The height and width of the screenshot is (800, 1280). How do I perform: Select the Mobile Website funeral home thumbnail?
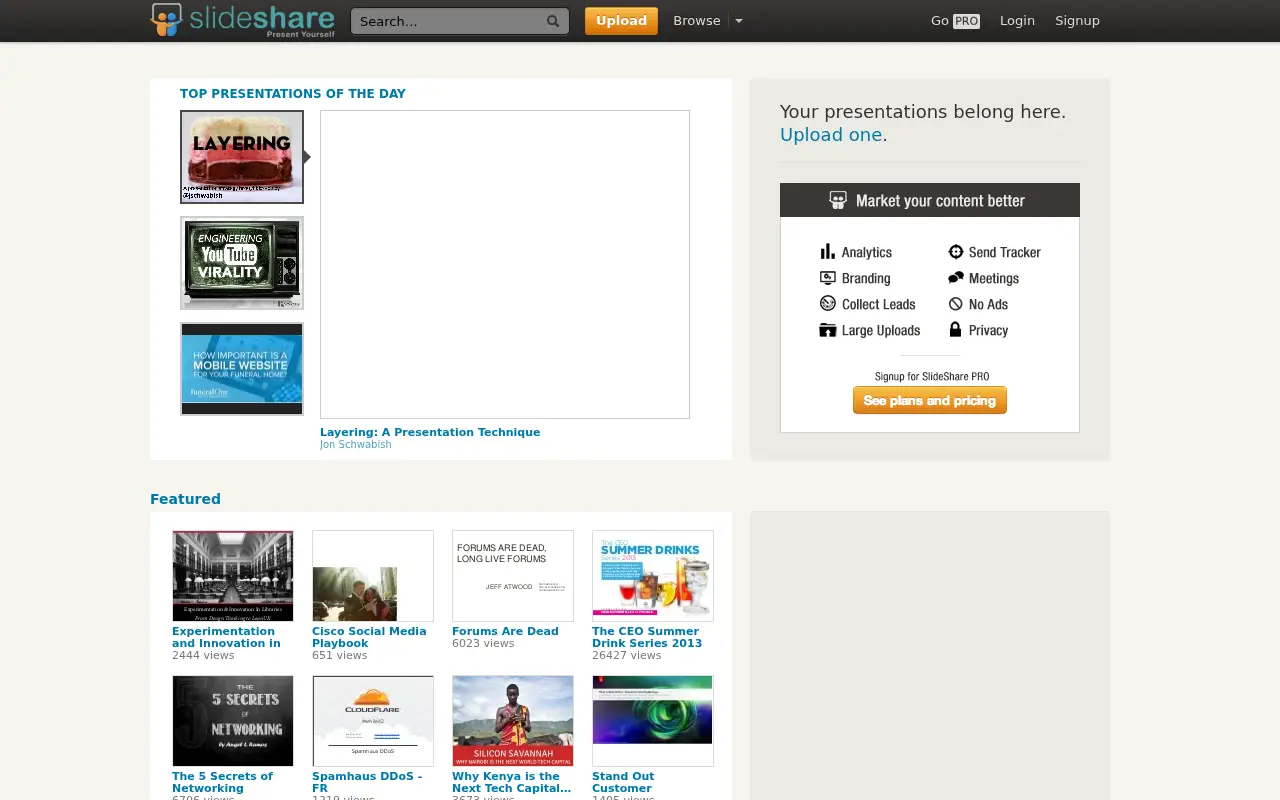[x=242, y=369]
